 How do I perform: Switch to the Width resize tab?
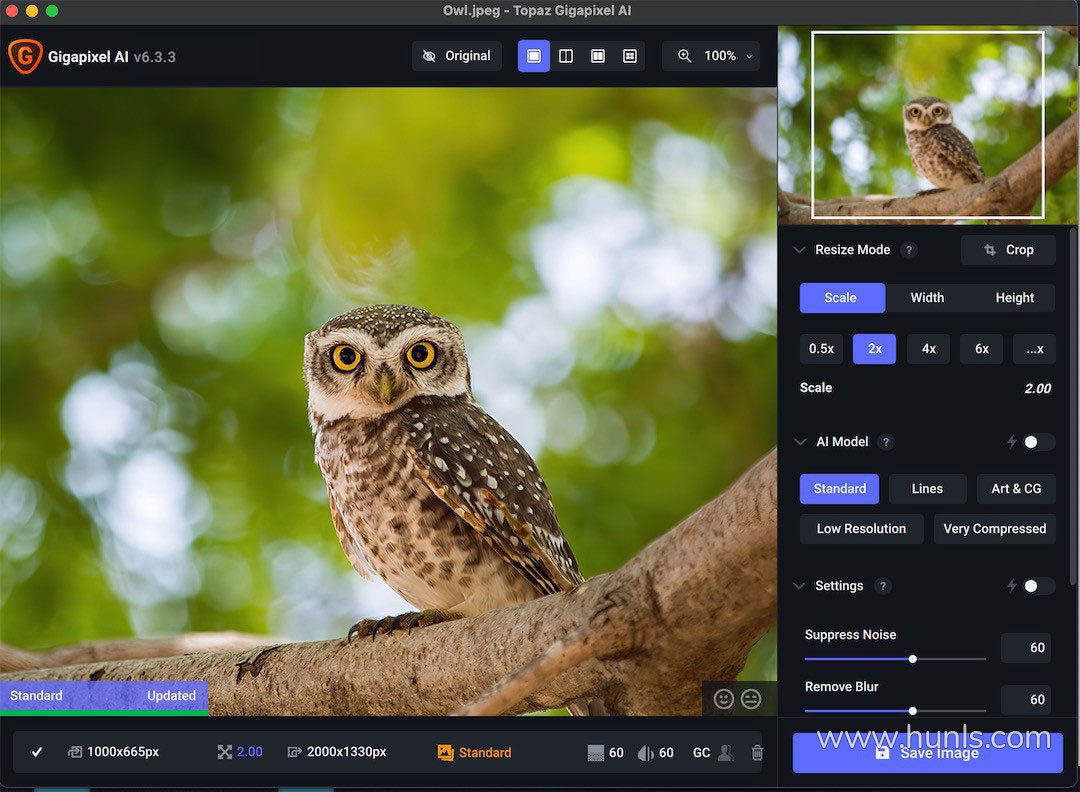tap(927, 298)
